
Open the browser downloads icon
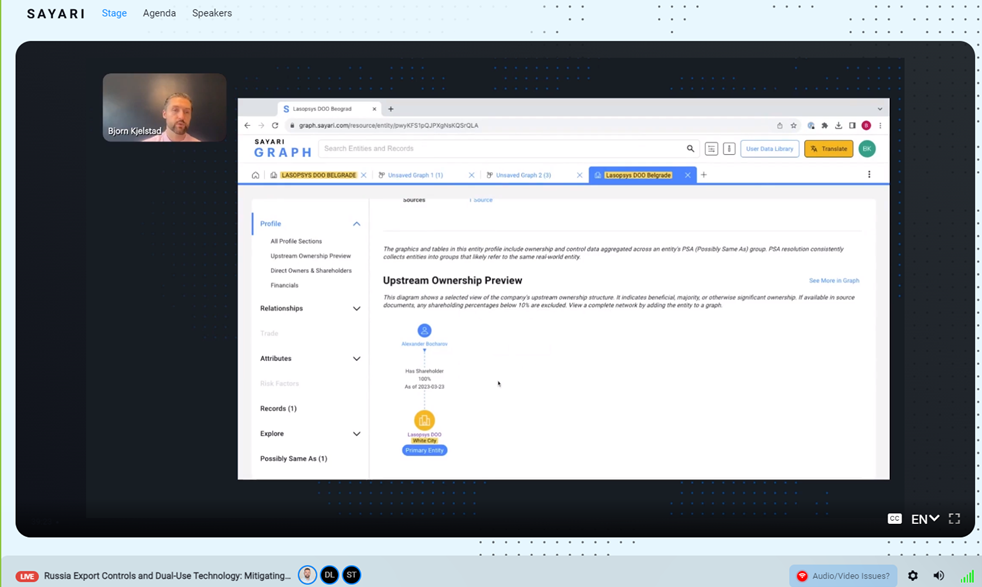pos(839,125)
